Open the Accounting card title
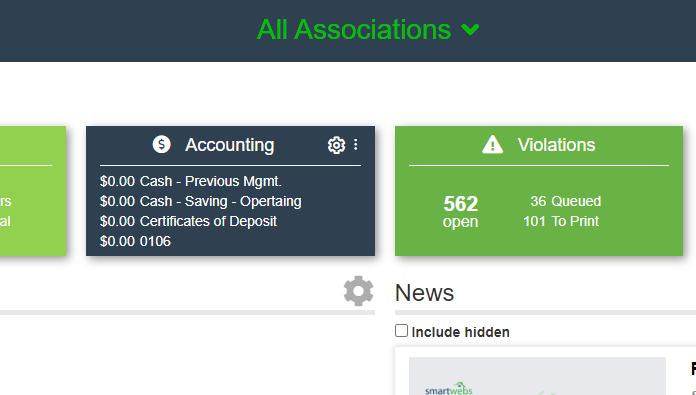Screen dimensions: 696x395 [229, 145]
